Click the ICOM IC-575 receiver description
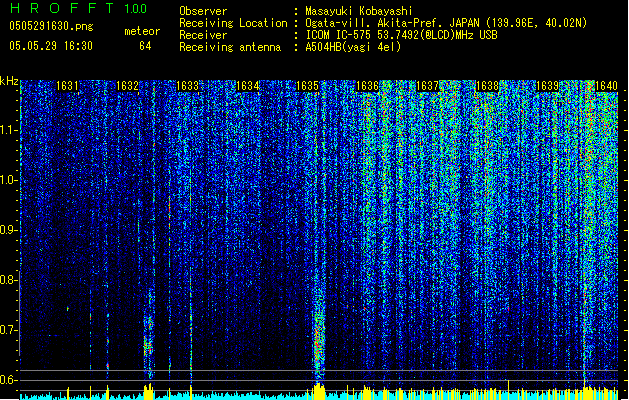The width and height of the screenshot is (629, 400). (x=402, y=35)
